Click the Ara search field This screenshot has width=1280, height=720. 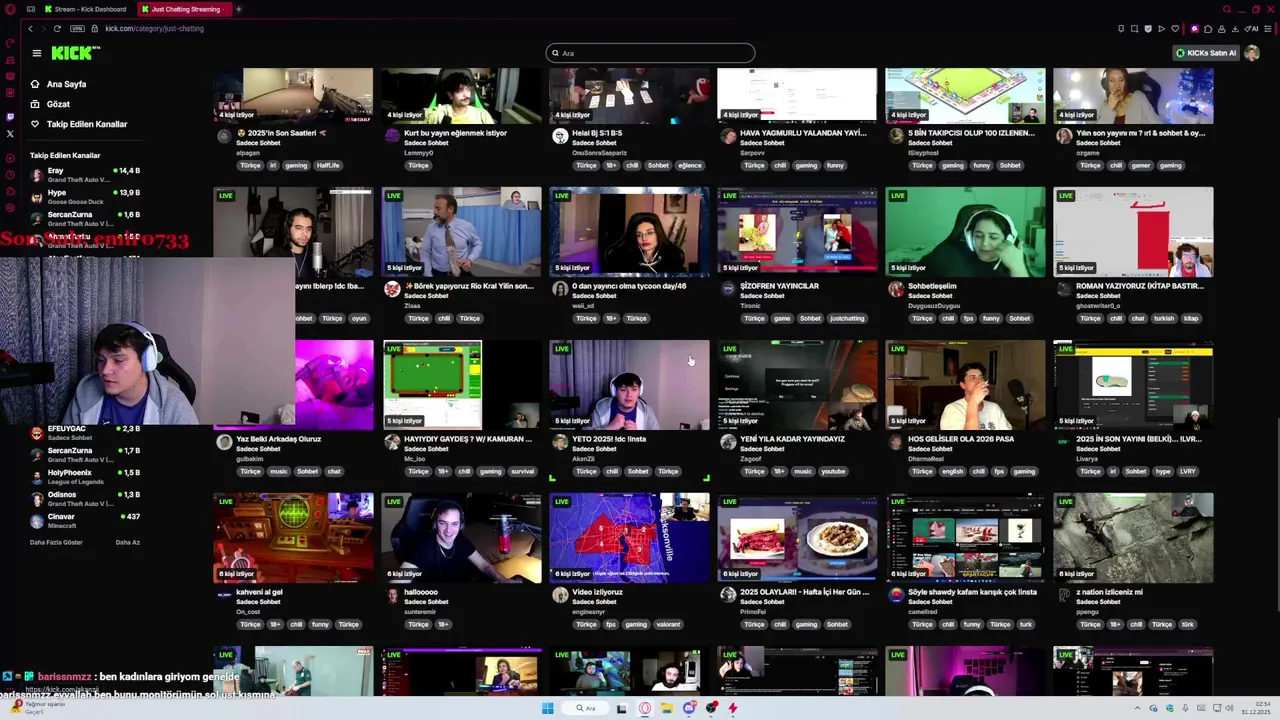click(x=650, y=53)
